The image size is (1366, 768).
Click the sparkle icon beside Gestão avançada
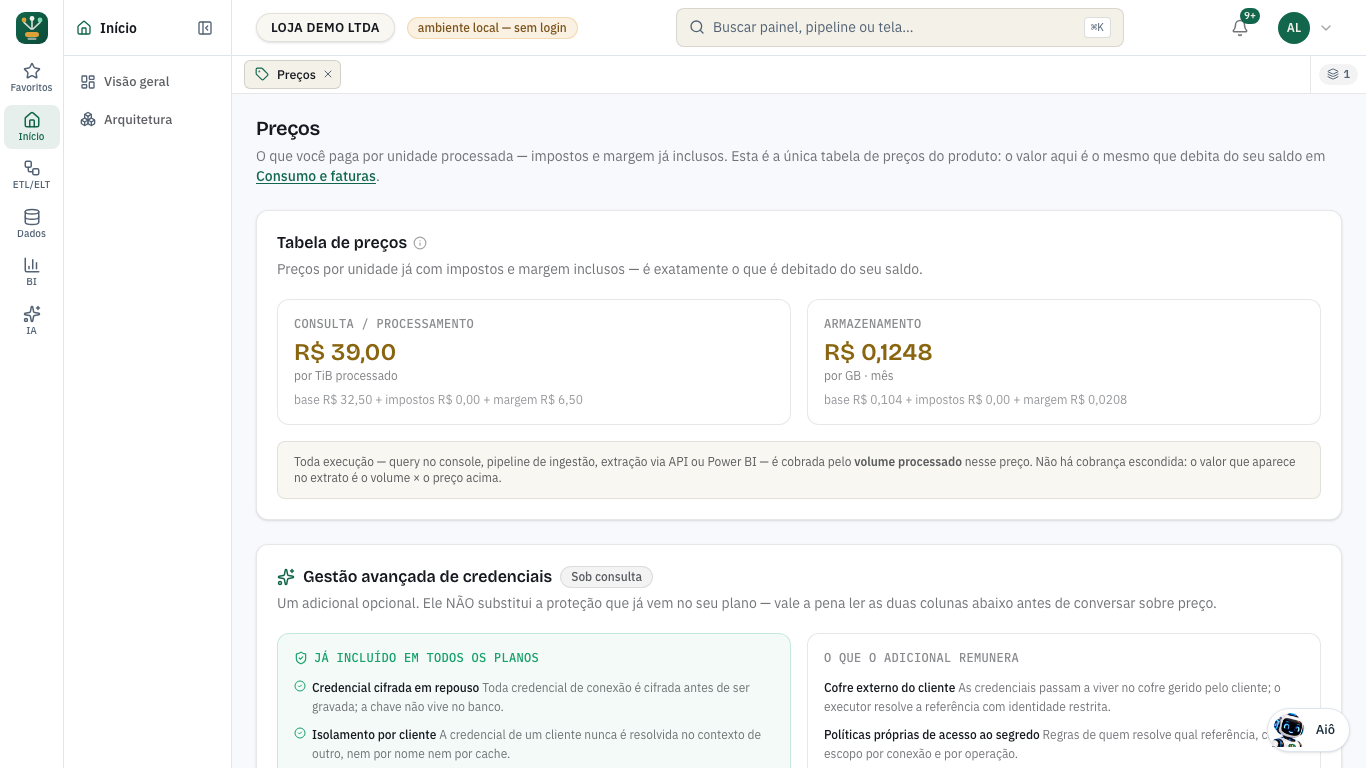[286, 577]
